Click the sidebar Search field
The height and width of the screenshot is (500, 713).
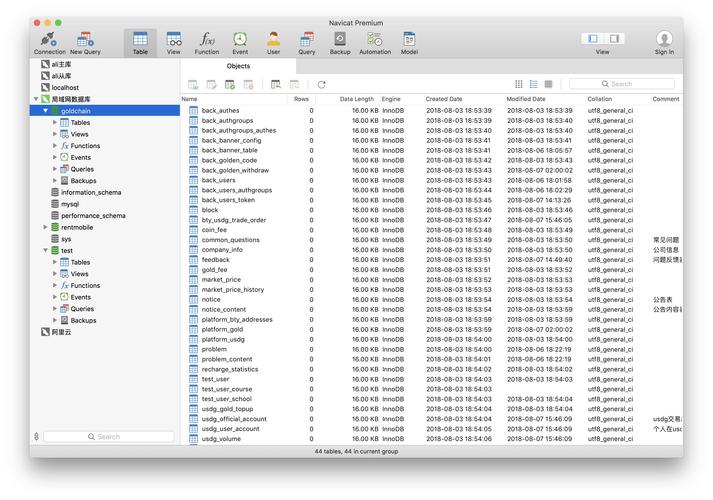(109, 437)
